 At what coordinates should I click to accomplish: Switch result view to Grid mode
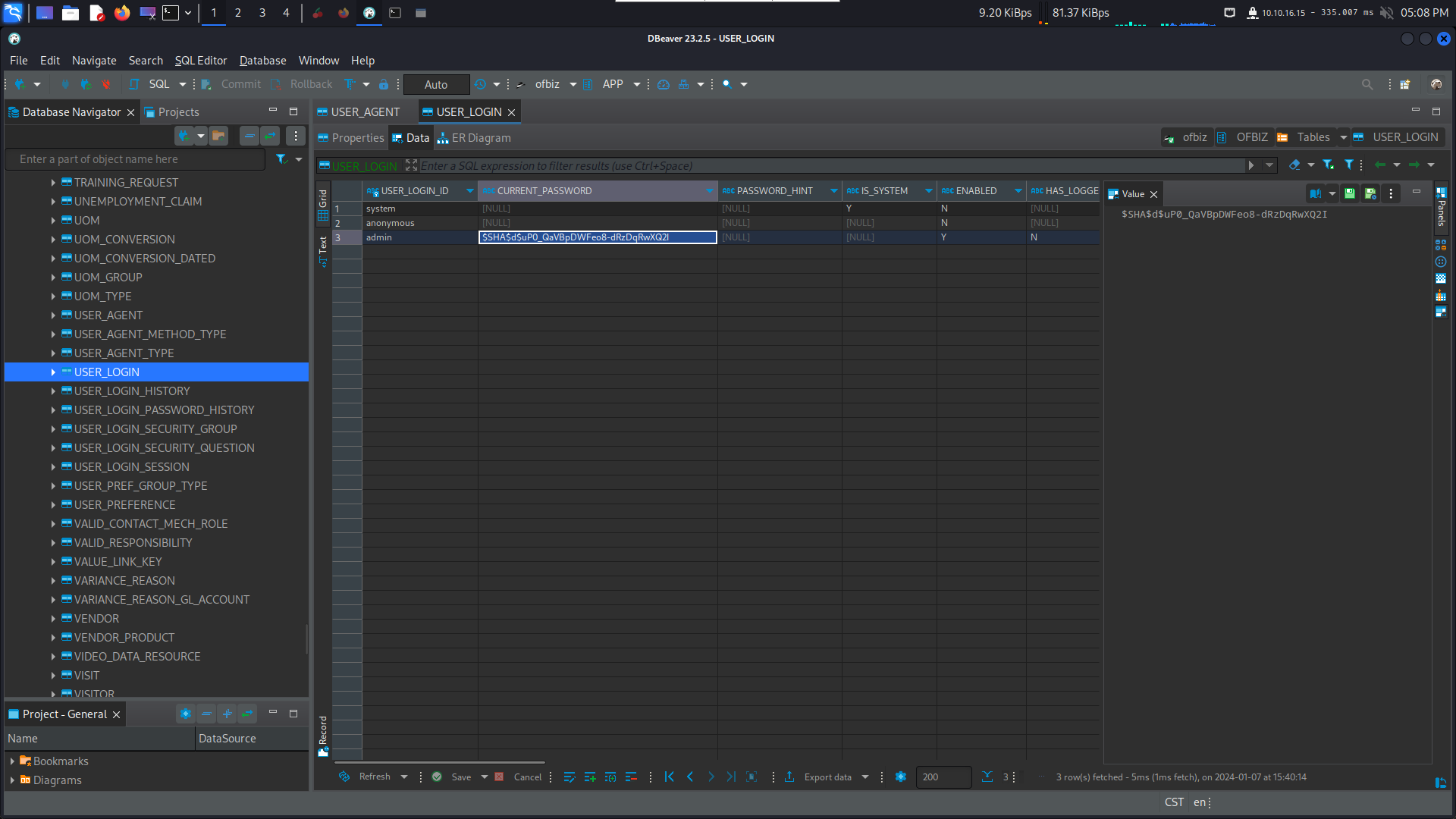click(x=323, y=205)
